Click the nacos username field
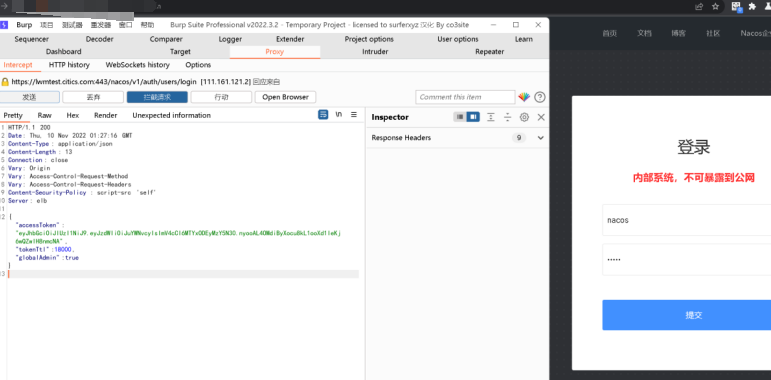 (x=686, y=220)
